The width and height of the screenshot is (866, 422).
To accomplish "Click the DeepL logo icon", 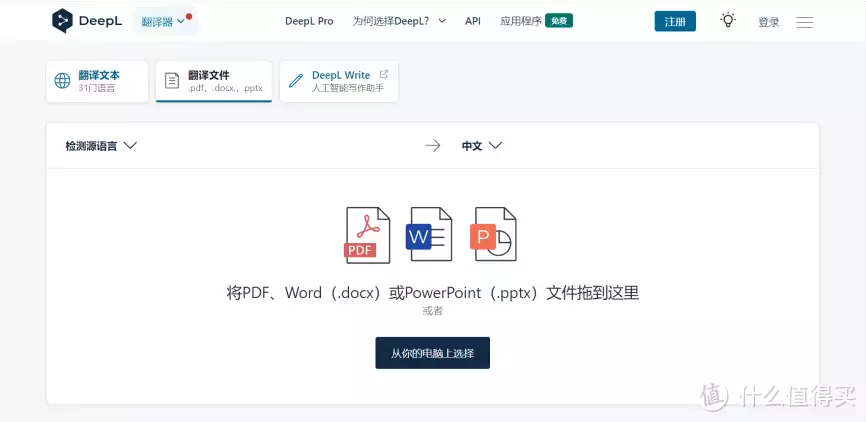I will 62,21.
